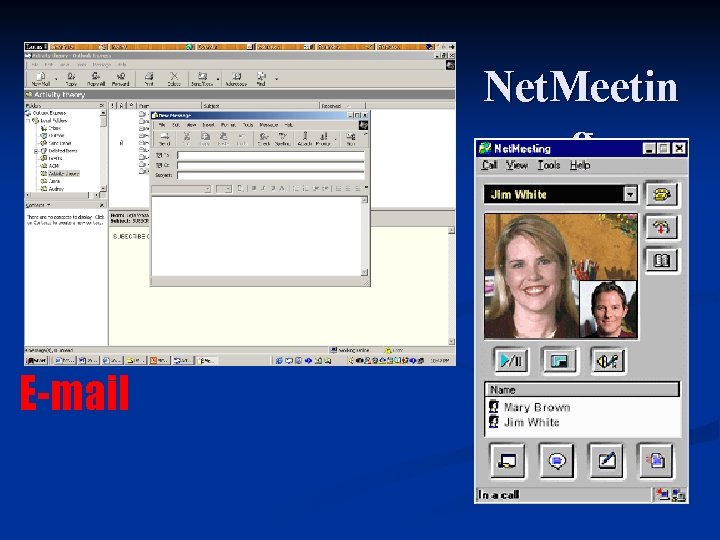This screenshot has width=720, height=540.
Task: Click the main video of the woman
Action: [533, 276]
